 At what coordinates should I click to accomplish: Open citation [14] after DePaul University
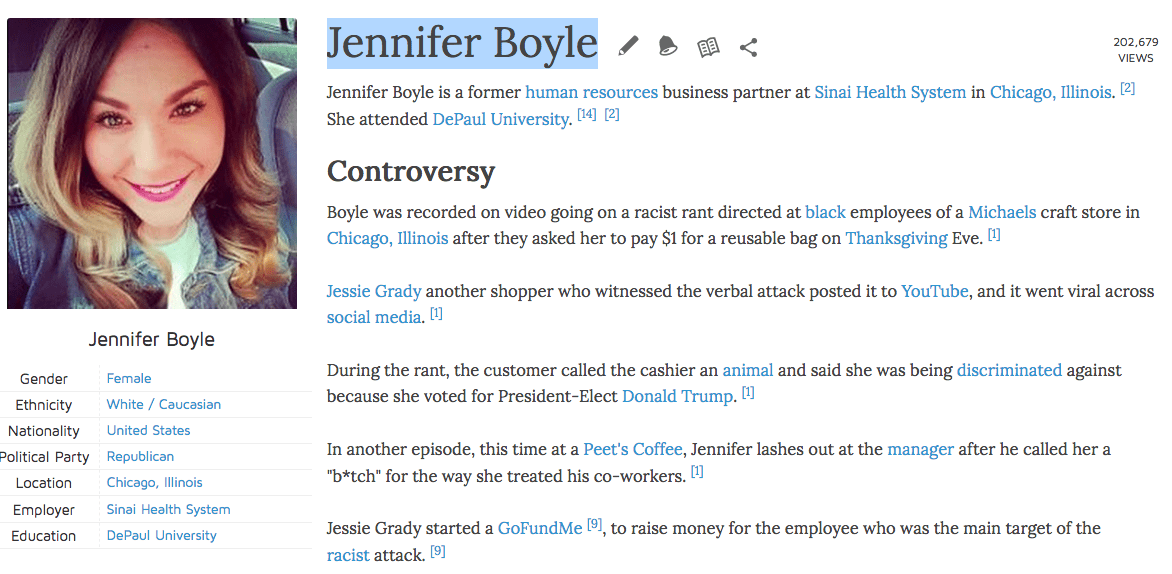(x=586, y=115)
